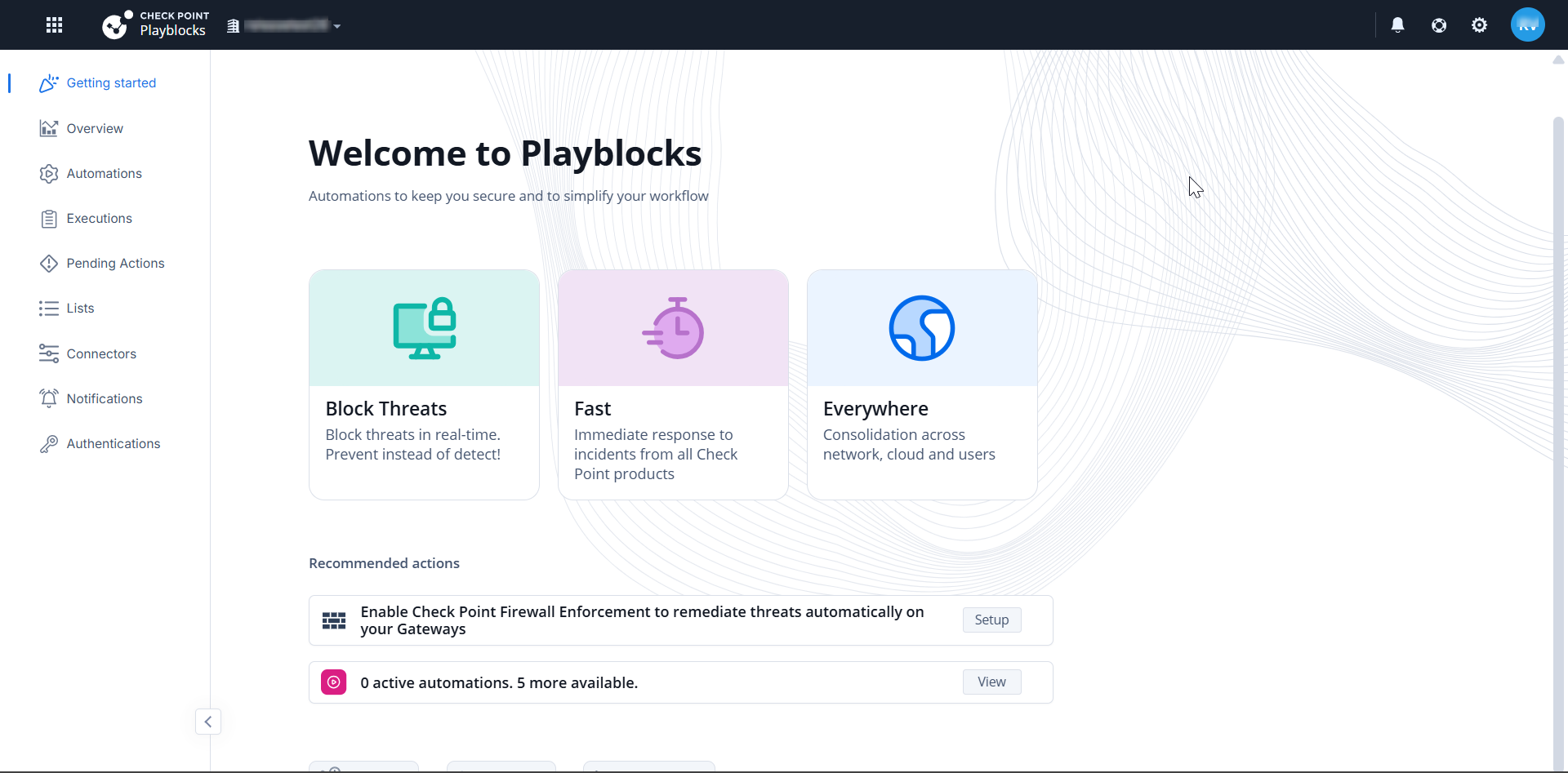Open the Overview section
This screenshot has width=1568, height=773.
click(95, 128)
